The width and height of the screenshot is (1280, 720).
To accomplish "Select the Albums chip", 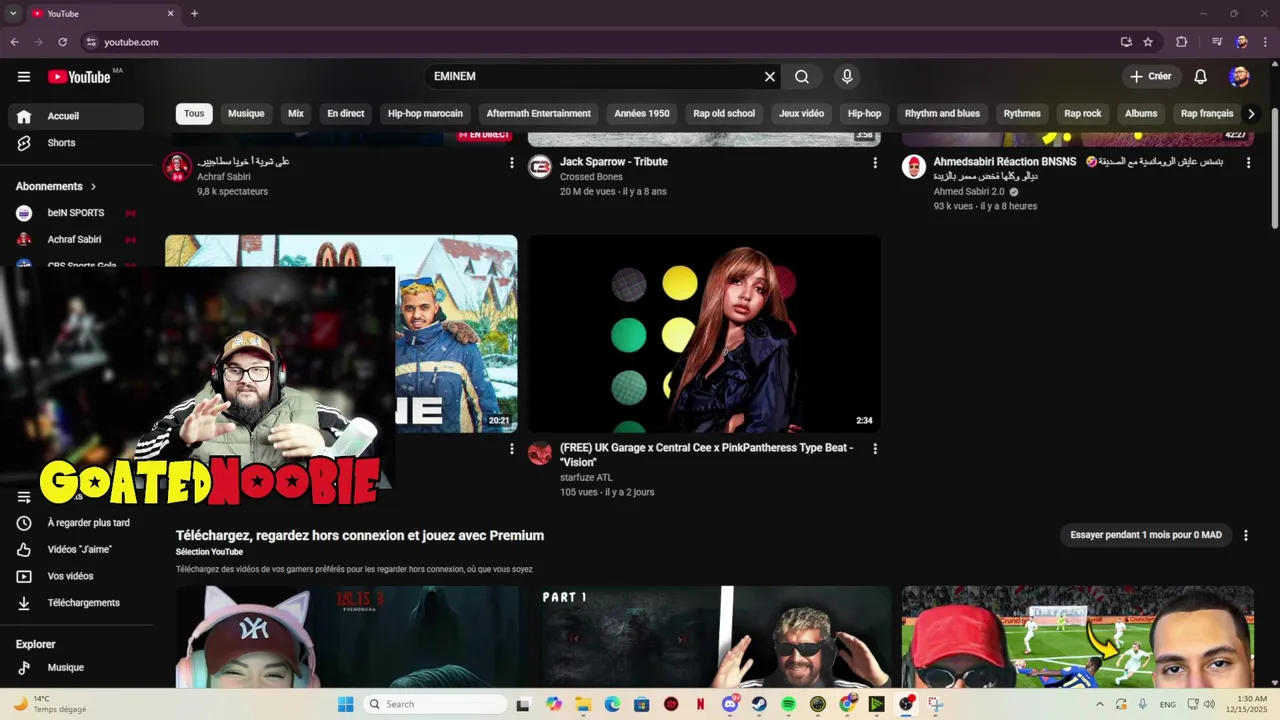I will 1141,114.
